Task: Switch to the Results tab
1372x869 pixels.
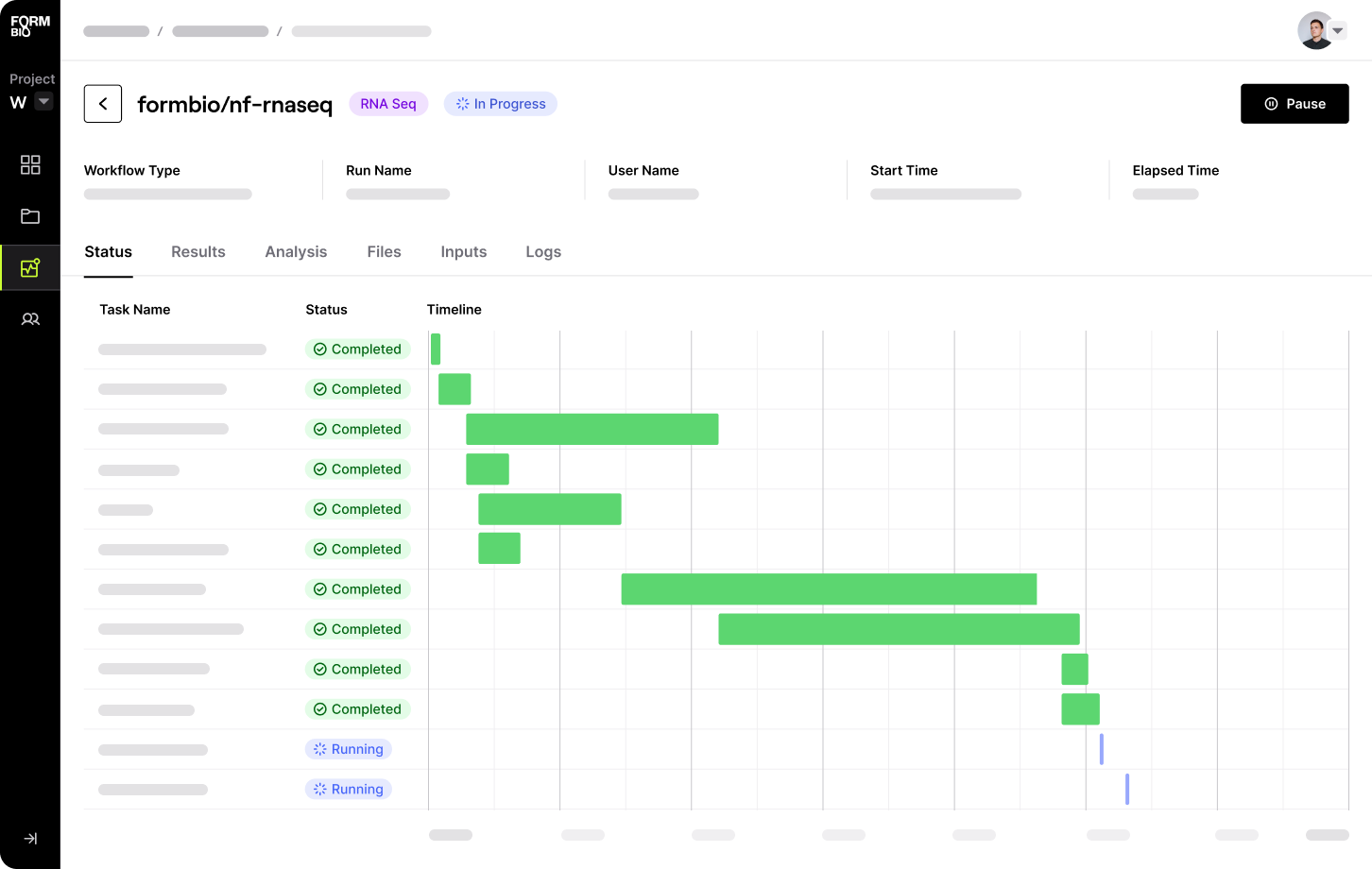Action: pos(198,251)
